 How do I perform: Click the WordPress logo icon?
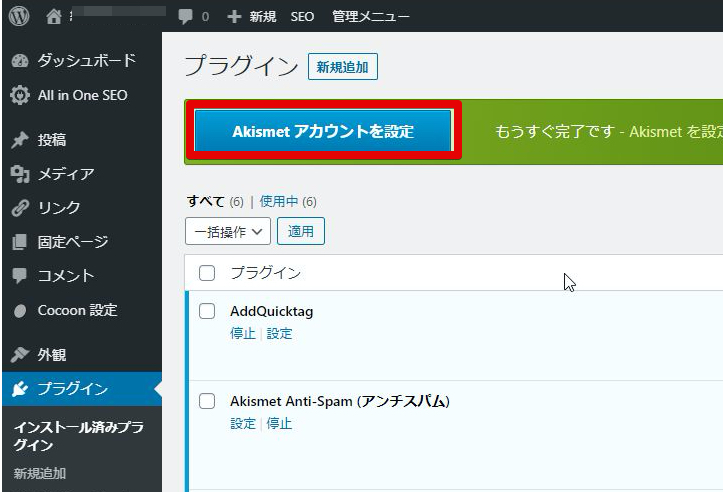19,16
